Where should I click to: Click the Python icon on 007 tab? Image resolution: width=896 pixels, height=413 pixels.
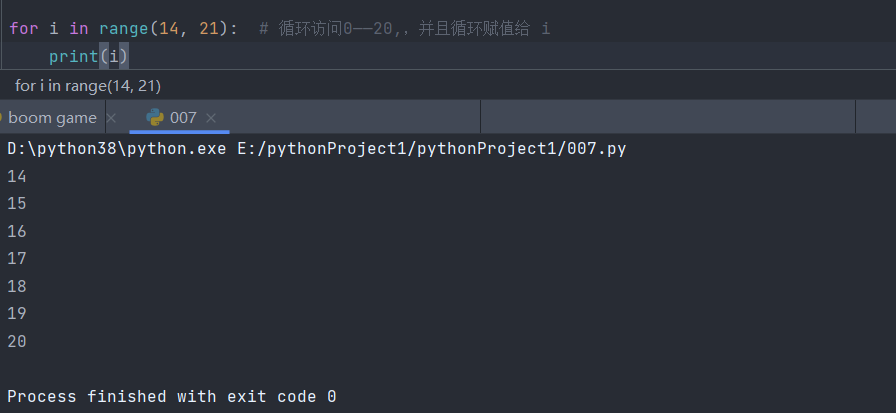pos(155,118)
